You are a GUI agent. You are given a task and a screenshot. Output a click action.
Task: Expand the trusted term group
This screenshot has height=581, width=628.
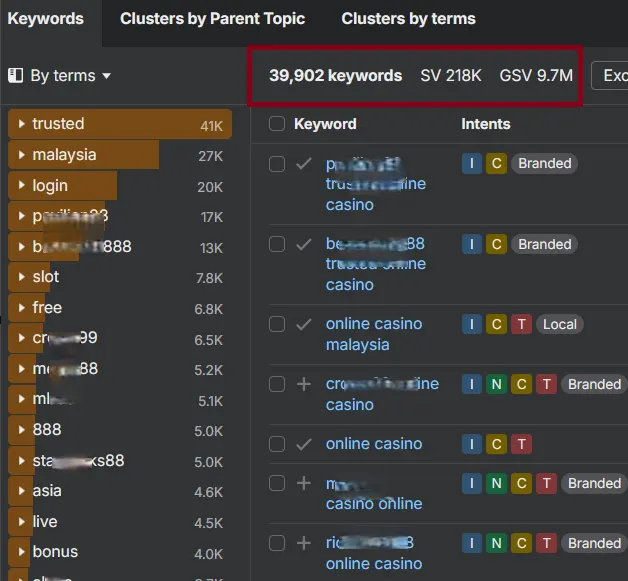click(x=22, y=124)
